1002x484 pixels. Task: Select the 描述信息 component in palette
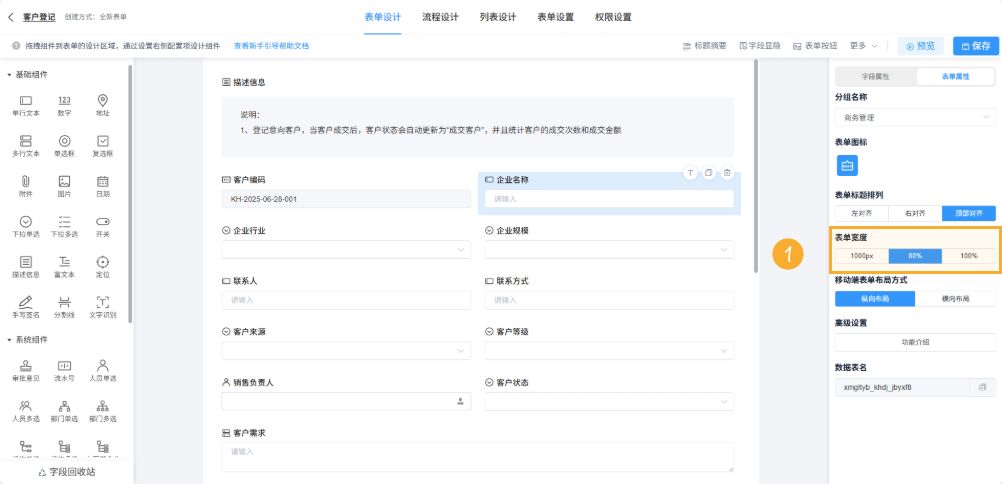click(x=26, y=267)
